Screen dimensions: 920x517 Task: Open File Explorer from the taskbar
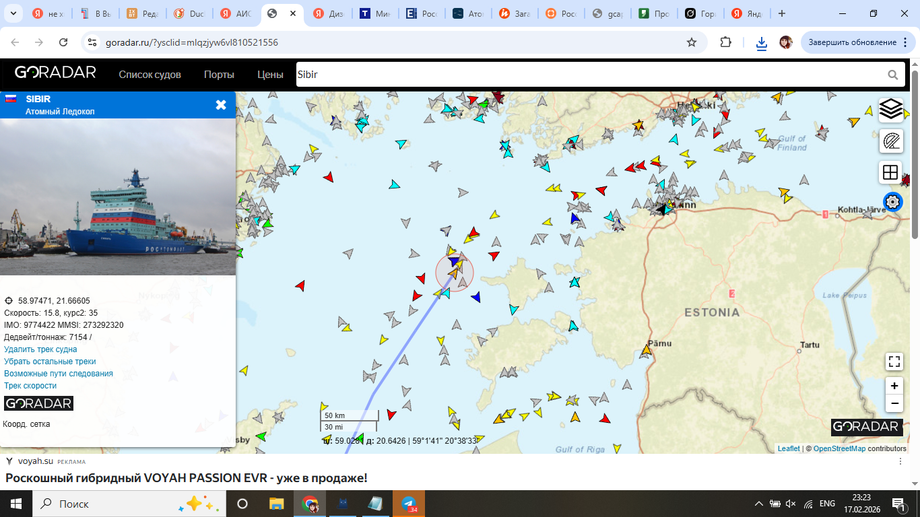click(x=276, y=504)
